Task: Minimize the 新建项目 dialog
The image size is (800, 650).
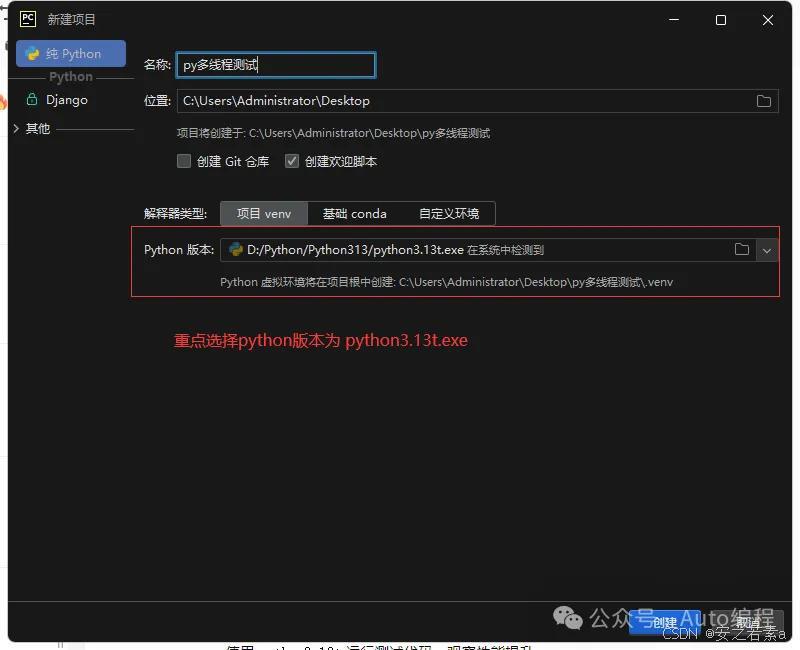Action: (674, 20)
